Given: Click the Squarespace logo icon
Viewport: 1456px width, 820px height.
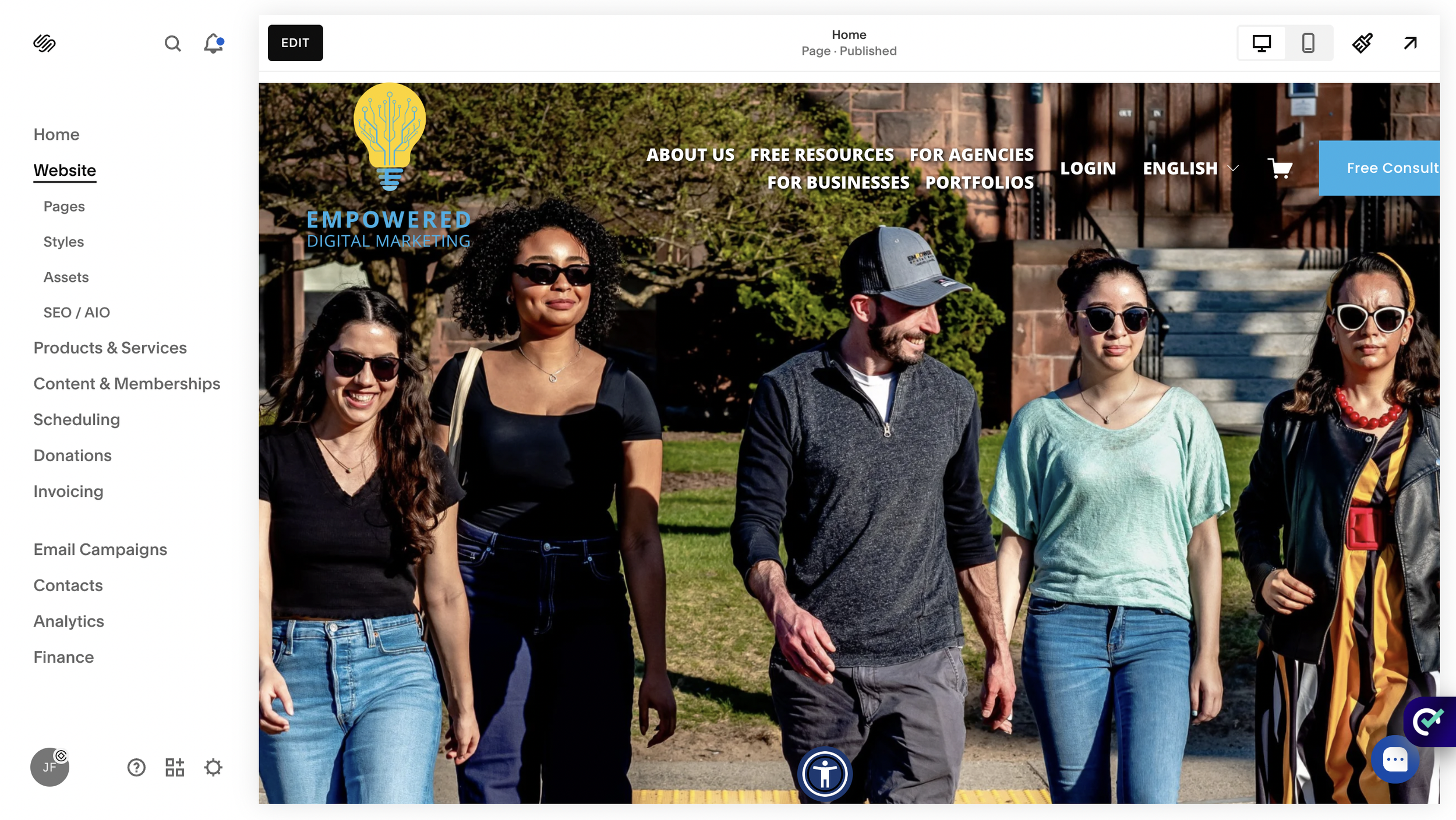Looking at the screenshot, I should click(x=44, y=43).
